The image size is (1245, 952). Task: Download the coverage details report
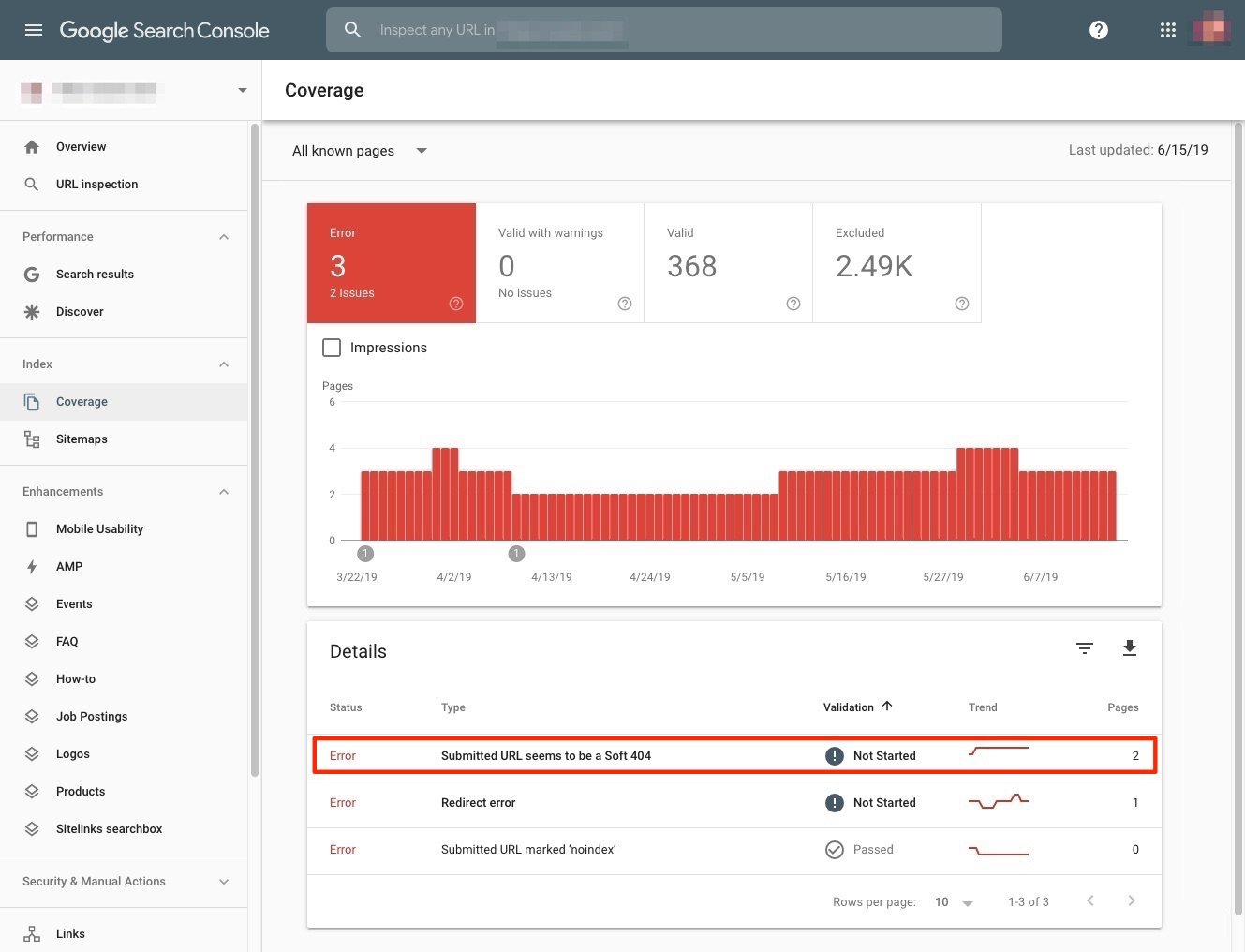(1129, 648)
